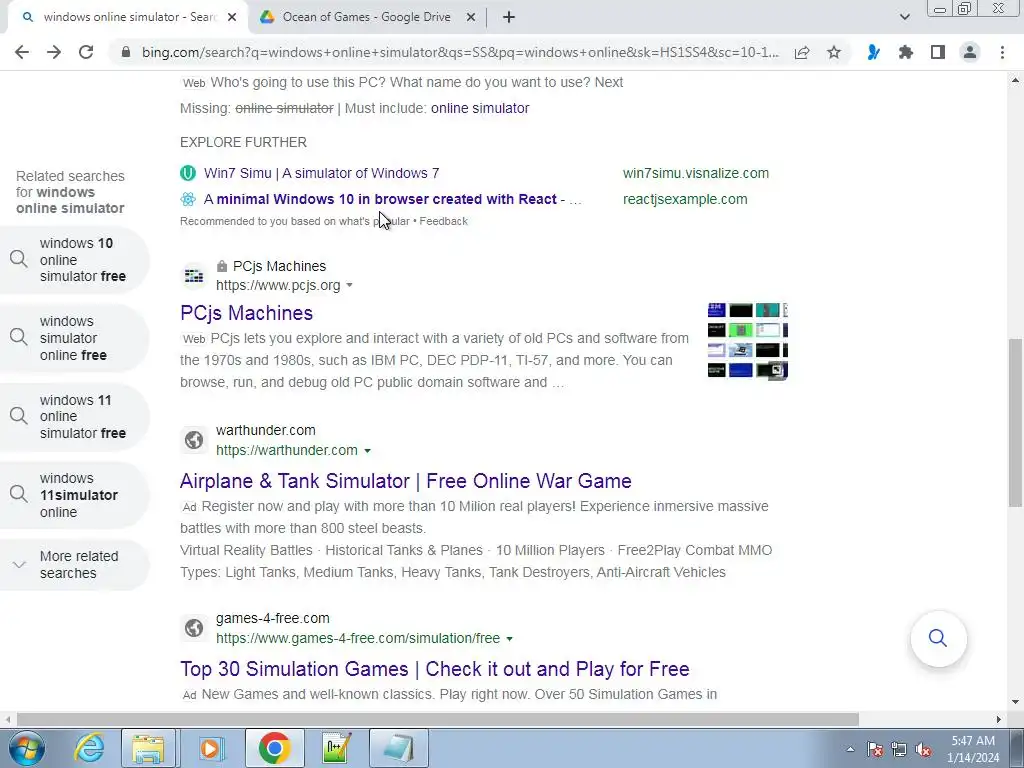Click the PCjs Machines thumbnail image
The width and height of the screenshot is (1024, 768).
coord(748,341)
